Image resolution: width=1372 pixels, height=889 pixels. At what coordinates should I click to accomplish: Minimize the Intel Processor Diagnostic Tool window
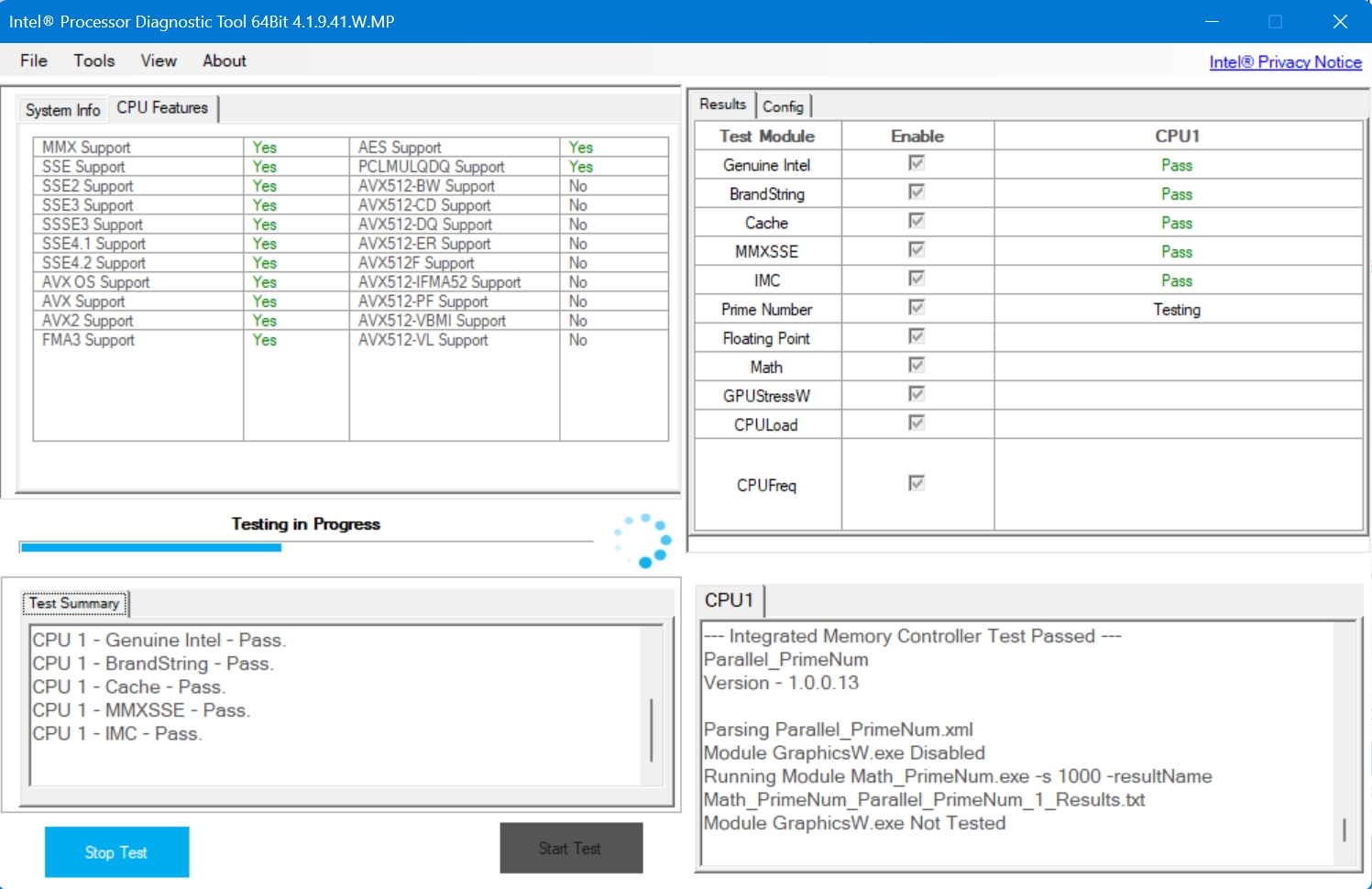pos(1212,21)
